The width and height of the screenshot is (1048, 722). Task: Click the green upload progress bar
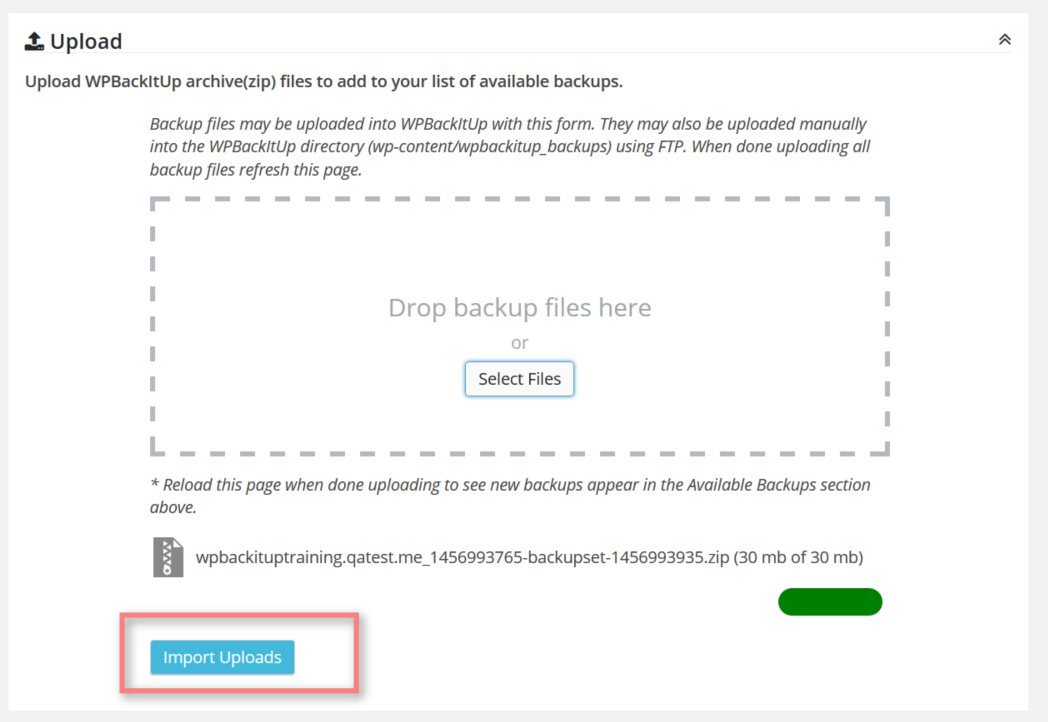pyautogui.click(x=830, y=602)
